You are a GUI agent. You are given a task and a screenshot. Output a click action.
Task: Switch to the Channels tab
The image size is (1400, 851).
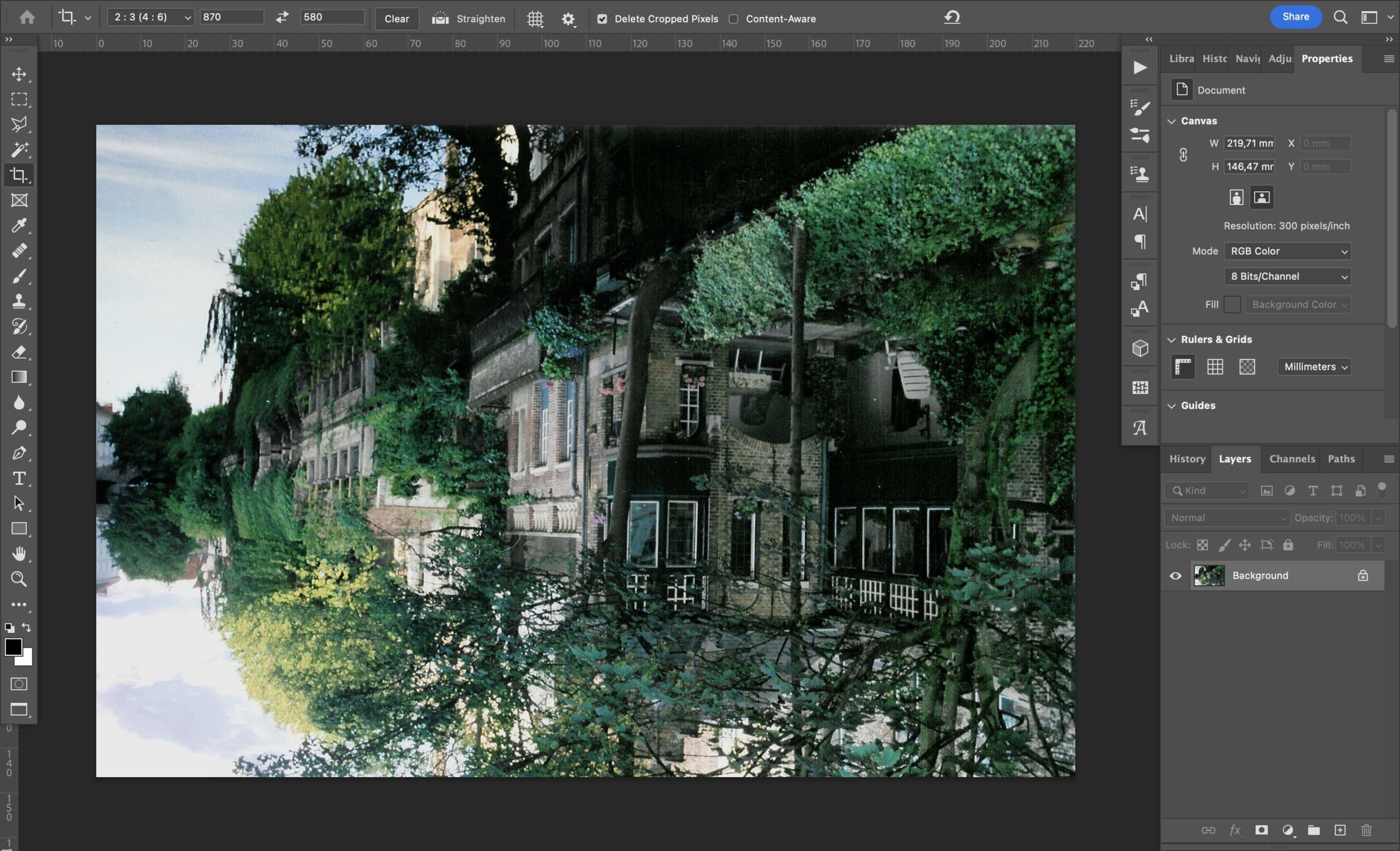1292,459
